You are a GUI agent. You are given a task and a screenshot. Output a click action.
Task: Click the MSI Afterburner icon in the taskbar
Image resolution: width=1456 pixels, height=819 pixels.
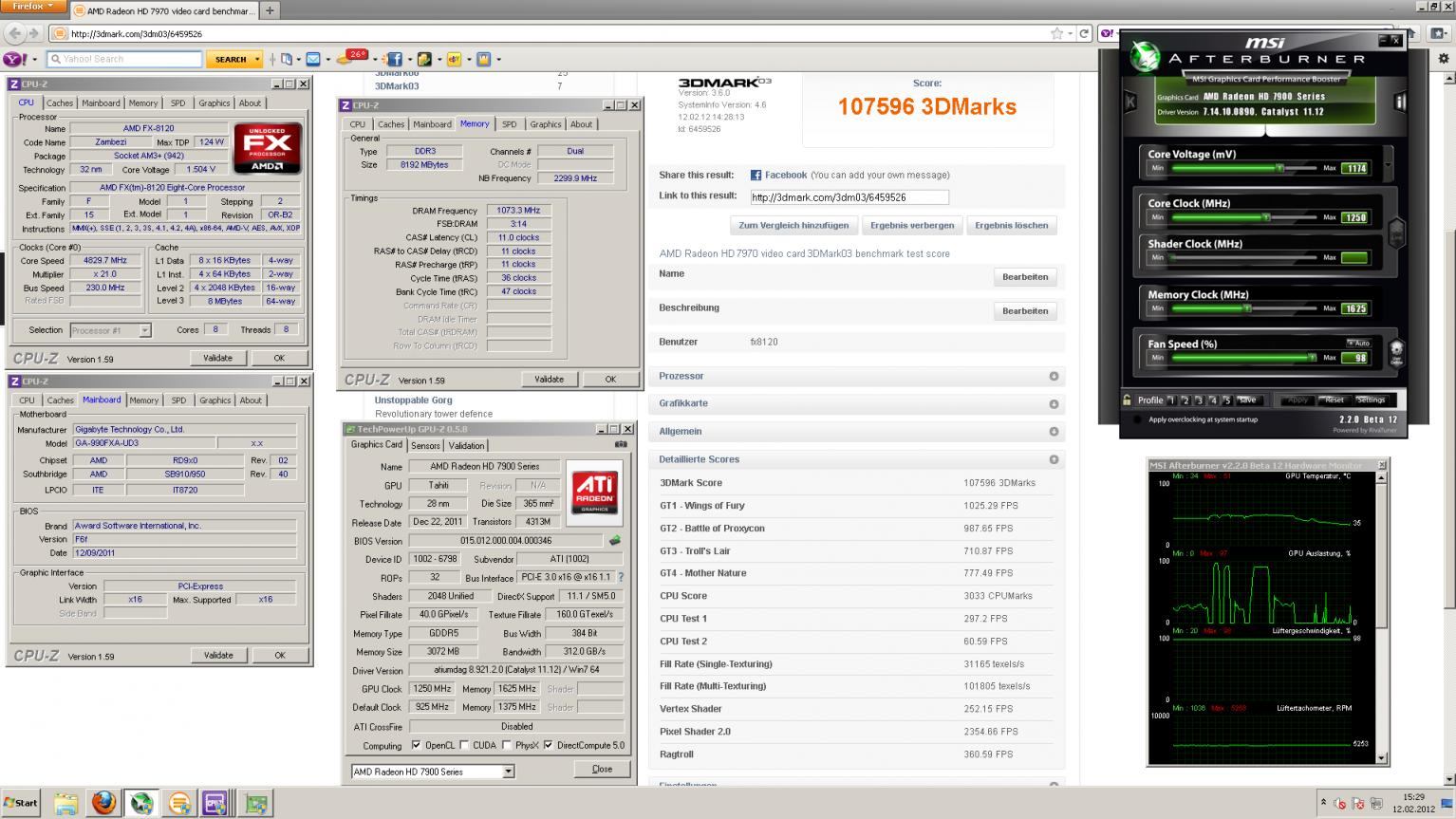tap(141, 804)
